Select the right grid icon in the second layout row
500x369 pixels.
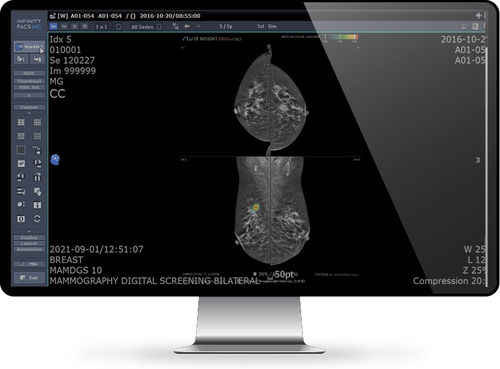(x=37, y=136)
